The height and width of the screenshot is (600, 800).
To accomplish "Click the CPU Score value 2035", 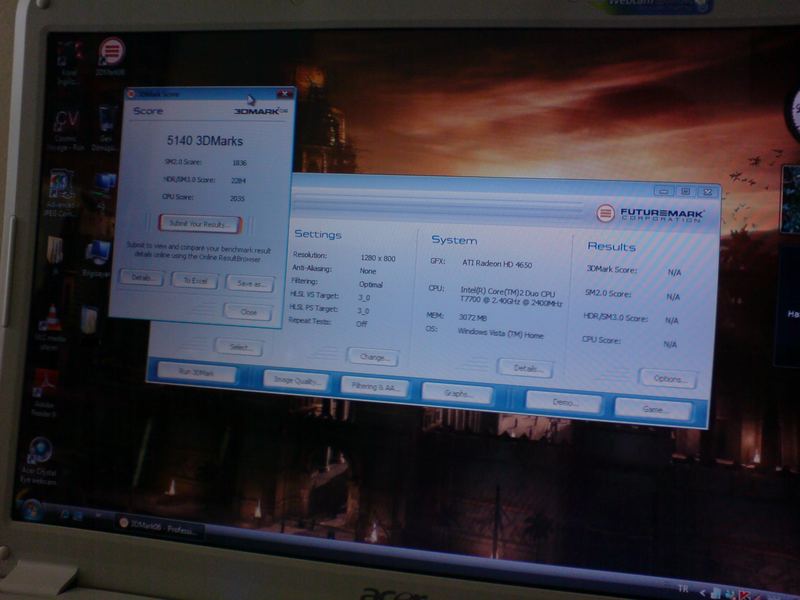I will point(237,198).
